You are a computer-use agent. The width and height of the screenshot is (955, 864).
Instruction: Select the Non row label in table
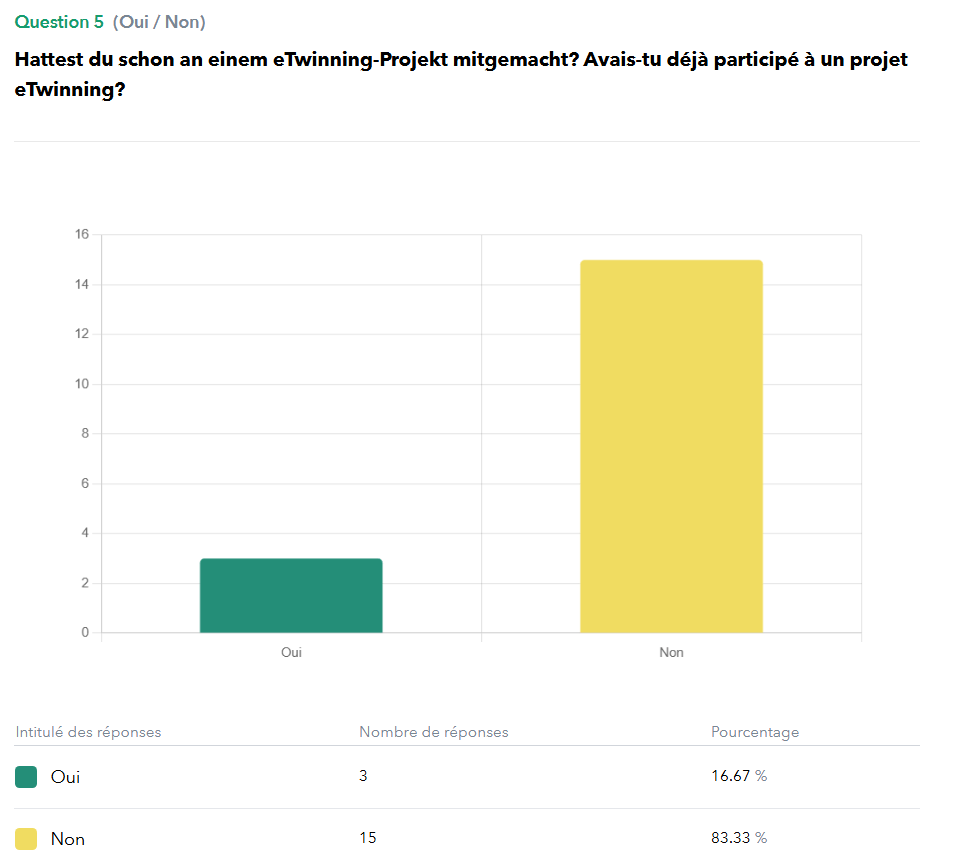[x=68, y=838]
